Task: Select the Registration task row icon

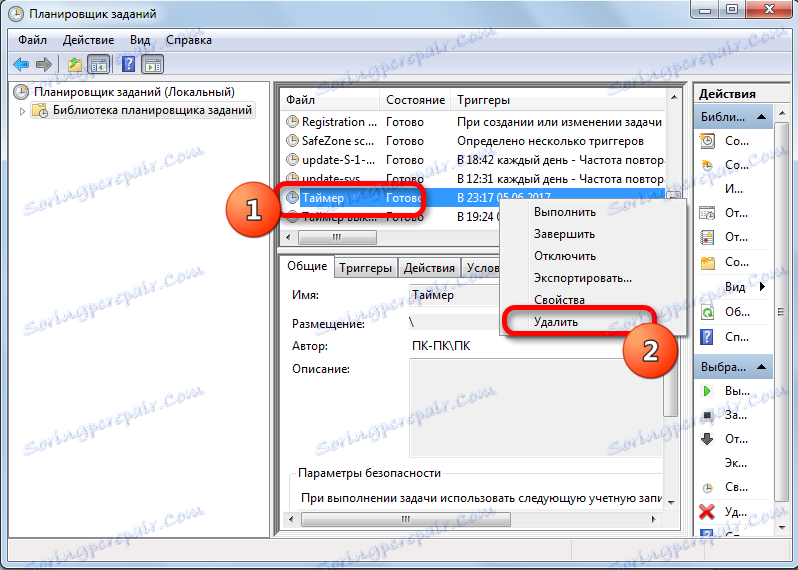Action: 292,122
